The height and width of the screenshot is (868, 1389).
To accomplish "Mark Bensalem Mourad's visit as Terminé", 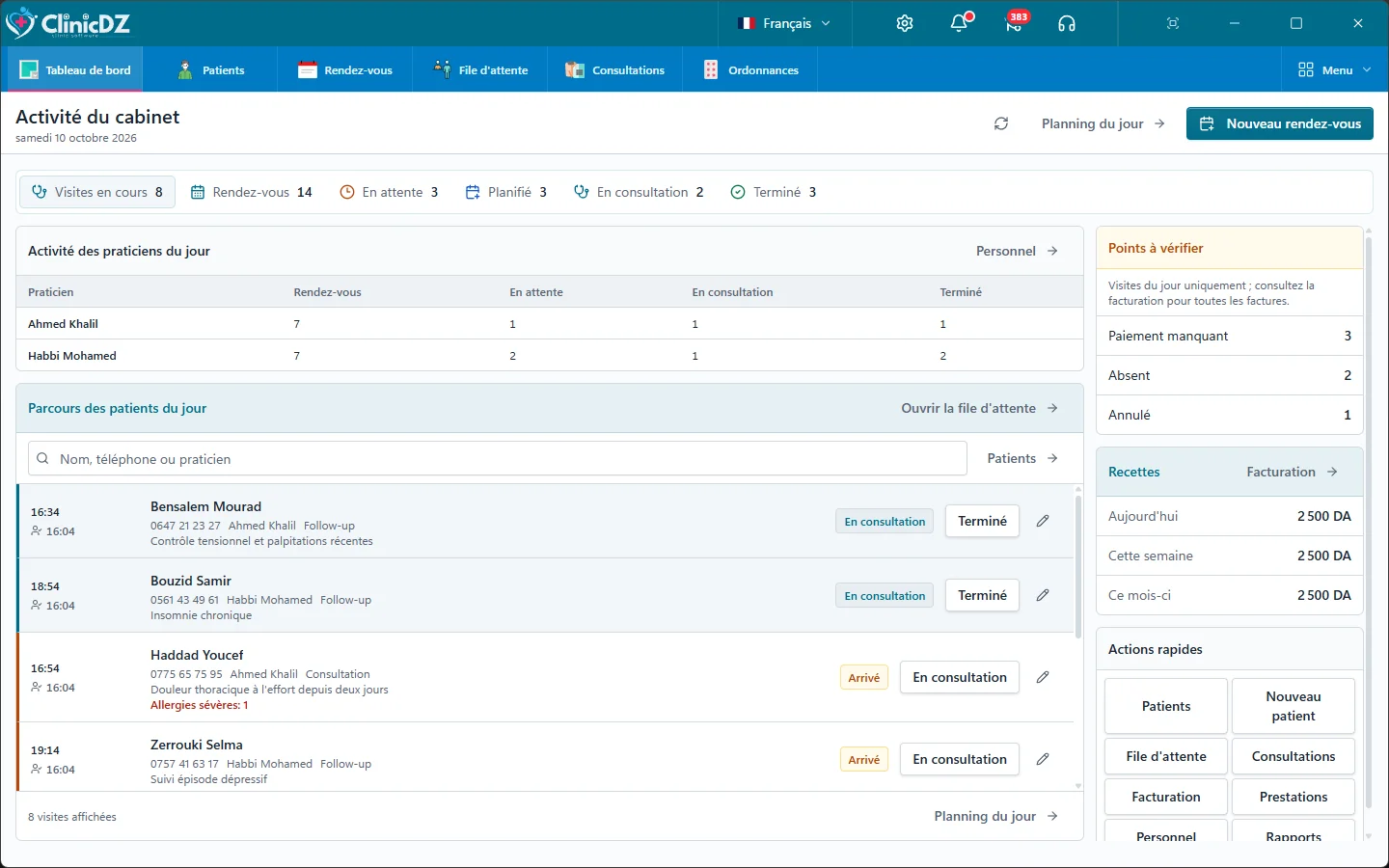I will 982,521.
